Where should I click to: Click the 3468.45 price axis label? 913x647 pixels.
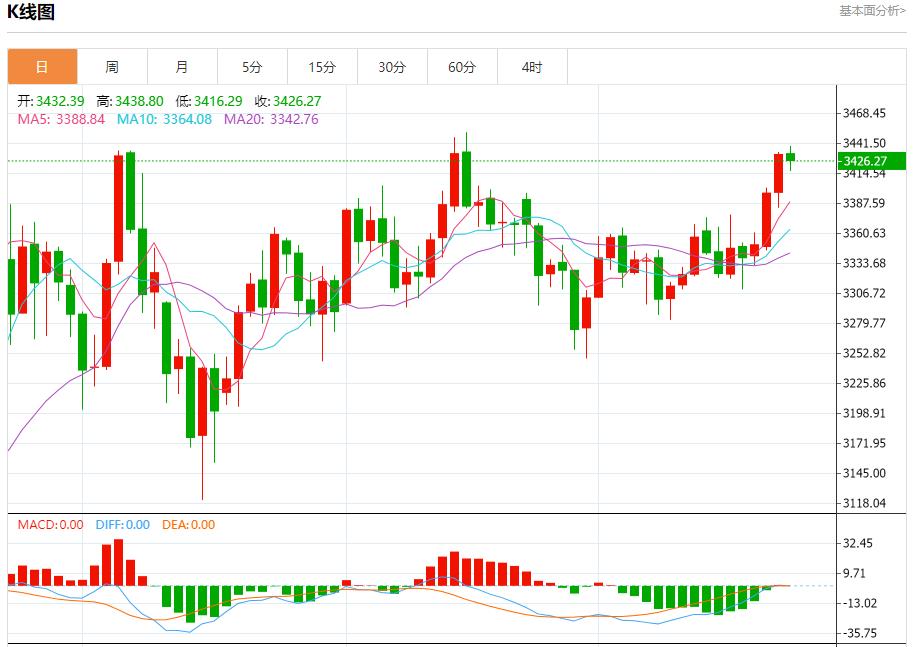(x=864, y=114)
